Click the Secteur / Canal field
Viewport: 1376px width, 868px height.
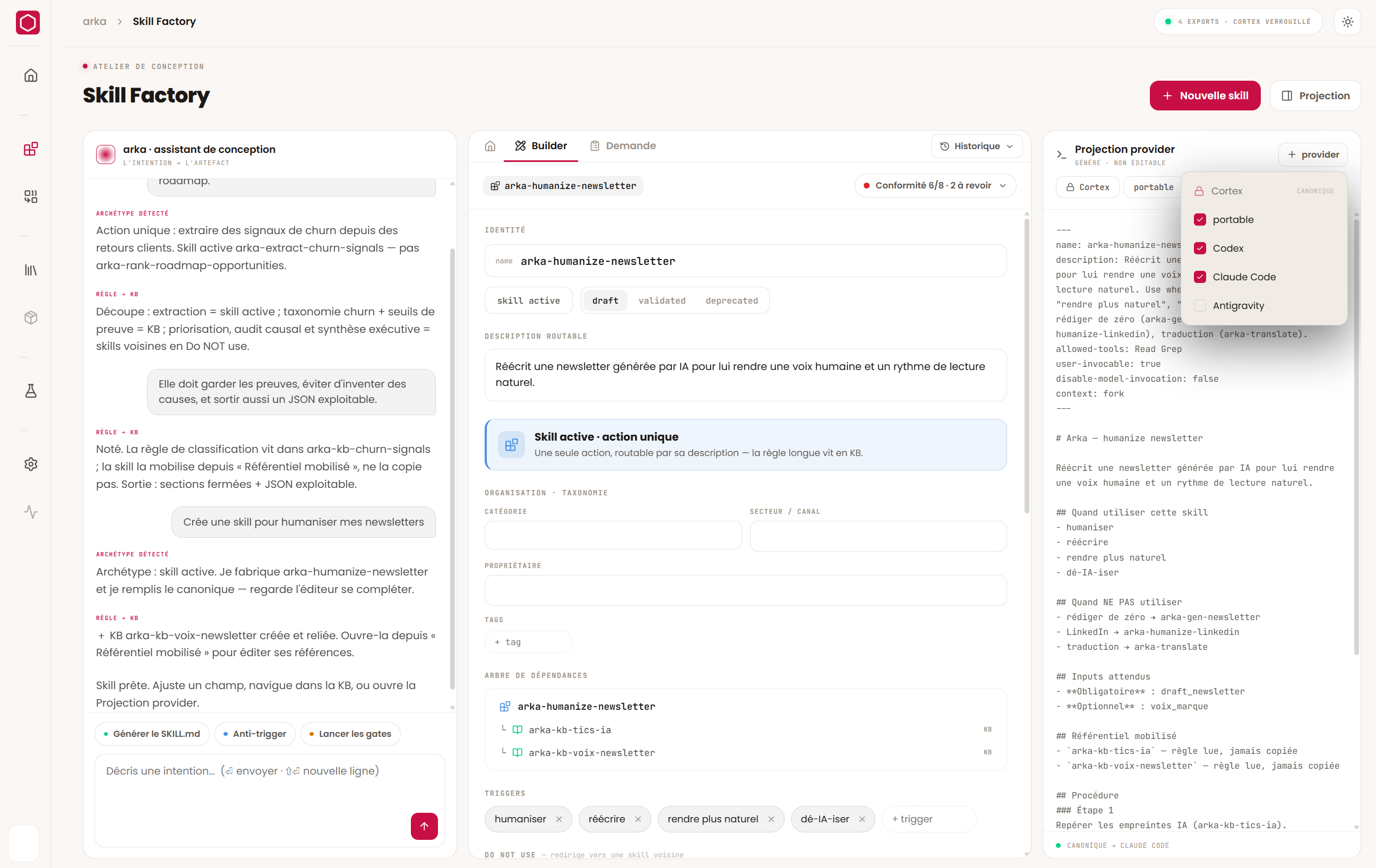click(878, 536)
